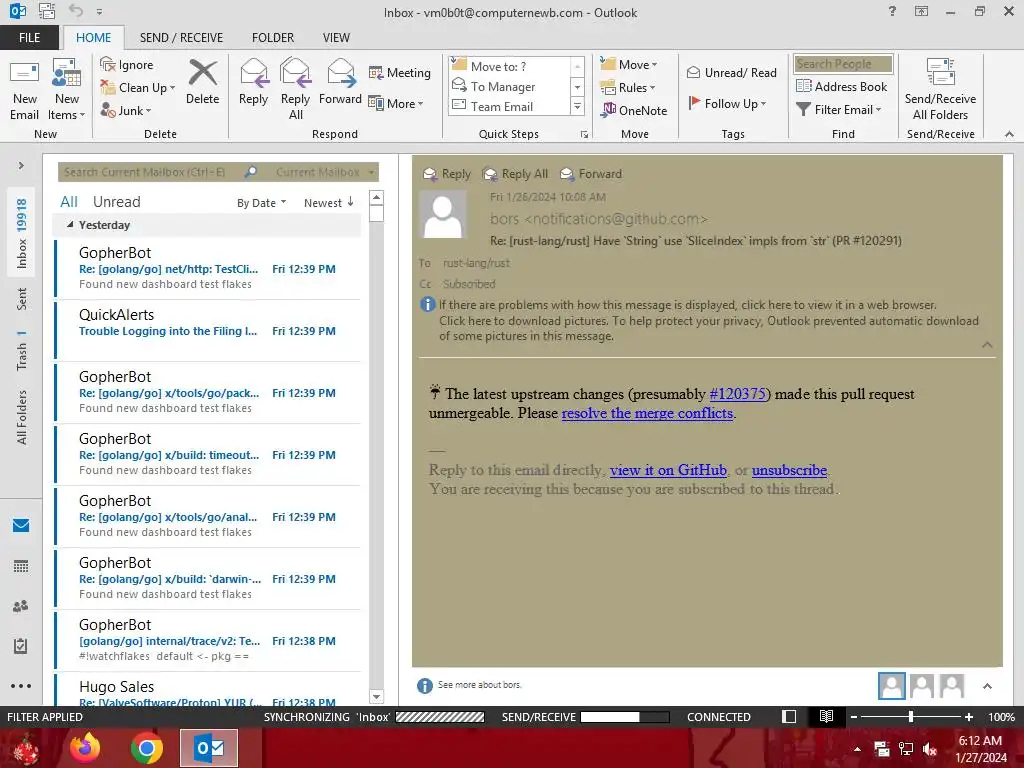Switch to Calendar view icon

click(x=21, y=566)
